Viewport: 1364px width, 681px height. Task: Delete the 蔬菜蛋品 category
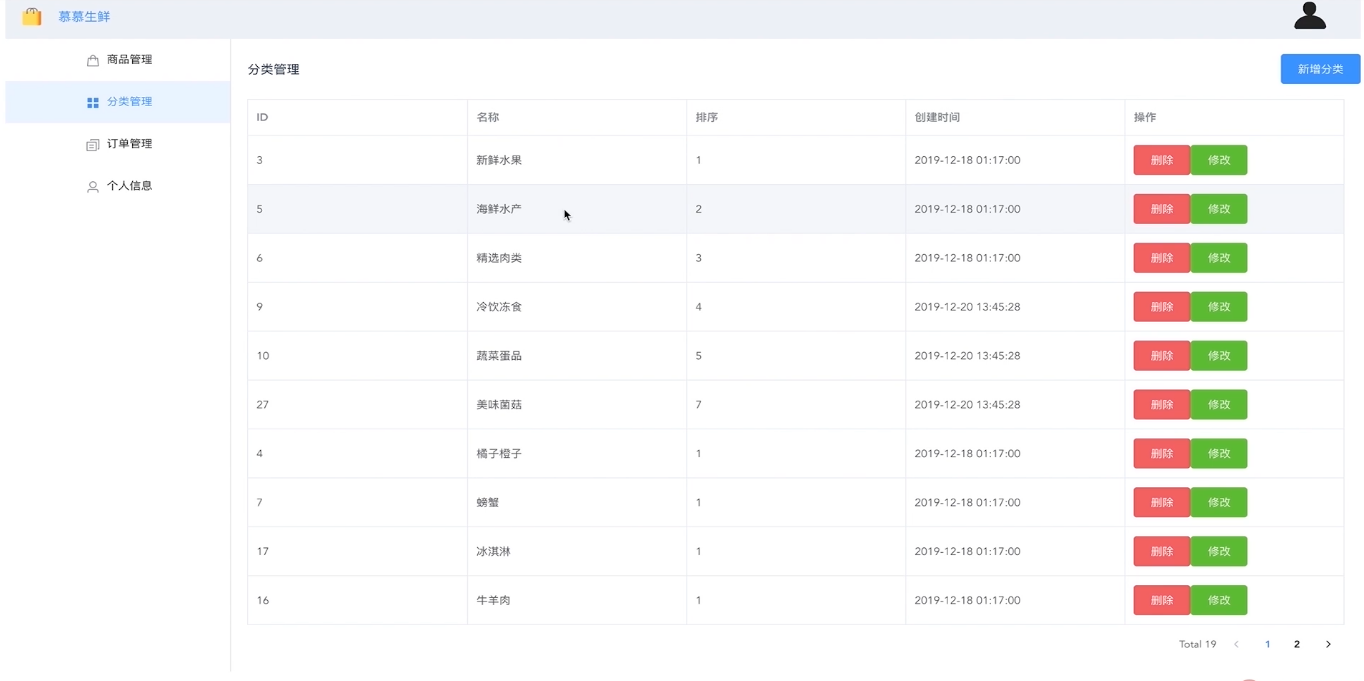click(x=1161, y=356)
